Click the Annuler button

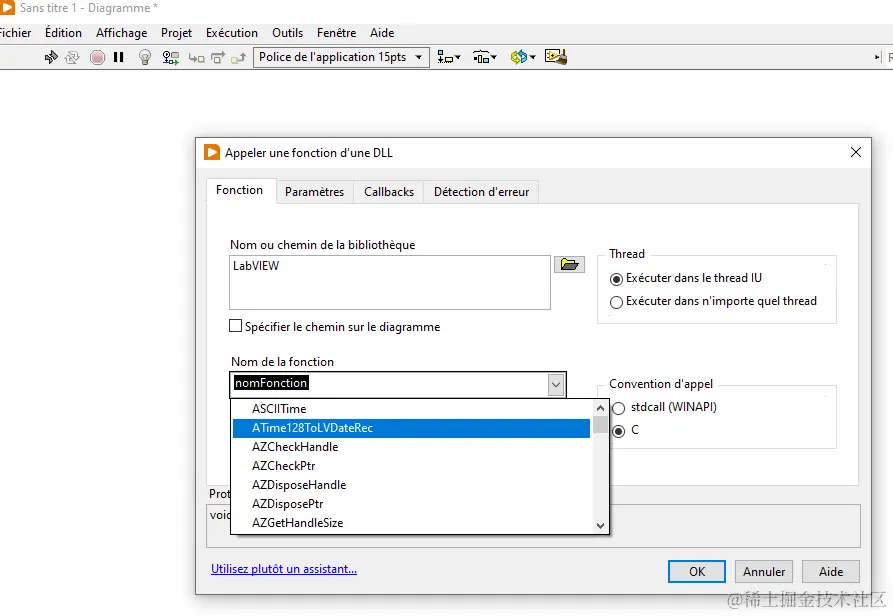click(764, 572)
